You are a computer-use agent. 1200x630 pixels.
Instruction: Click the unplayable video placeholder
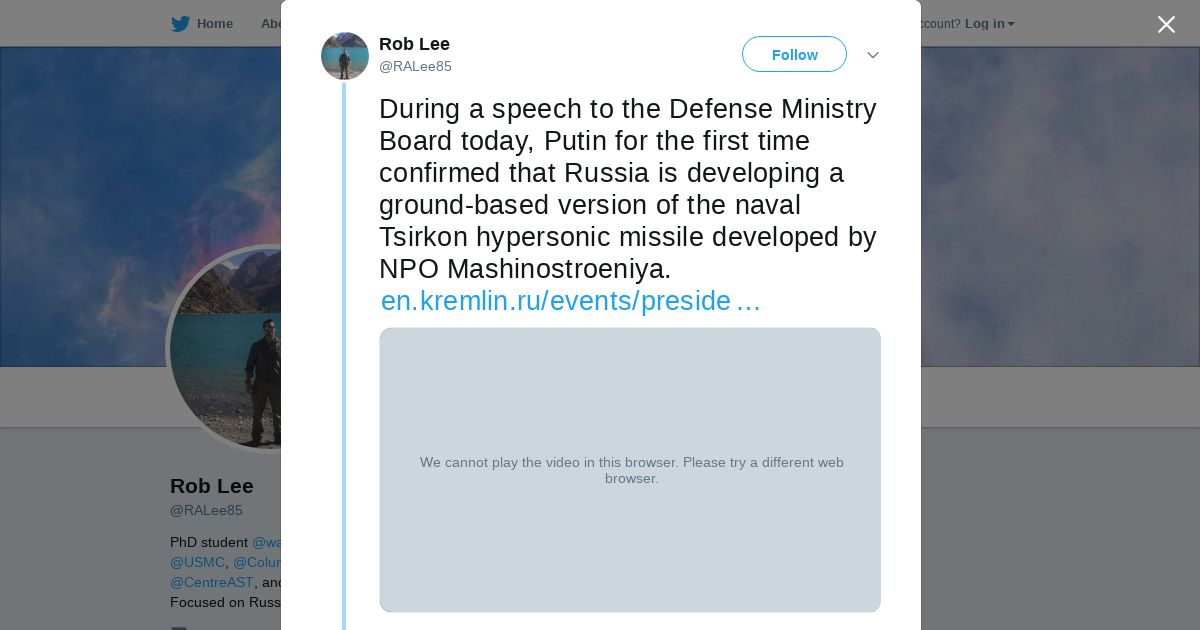coord(630,470)
